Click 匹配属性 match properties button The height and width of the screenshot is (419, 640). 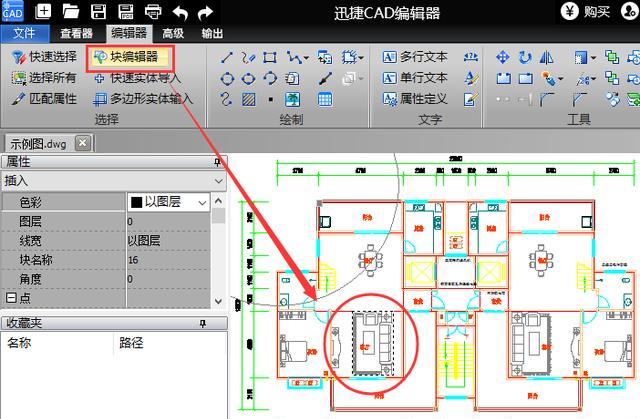coord(44,99)
